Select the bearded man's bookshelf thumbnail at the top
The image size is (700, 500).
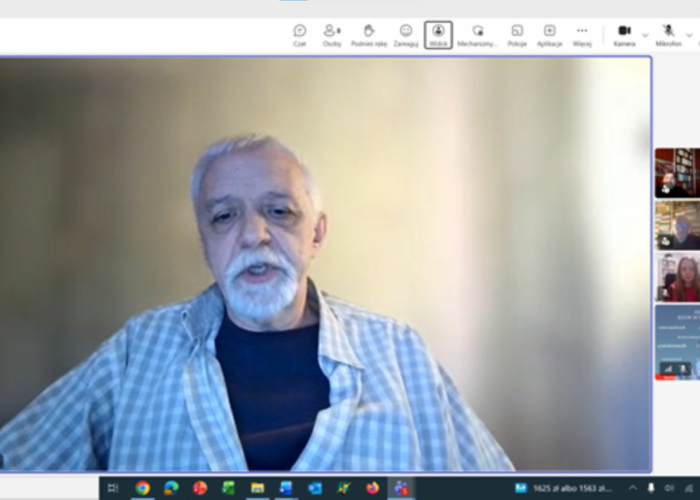(677, 173)
